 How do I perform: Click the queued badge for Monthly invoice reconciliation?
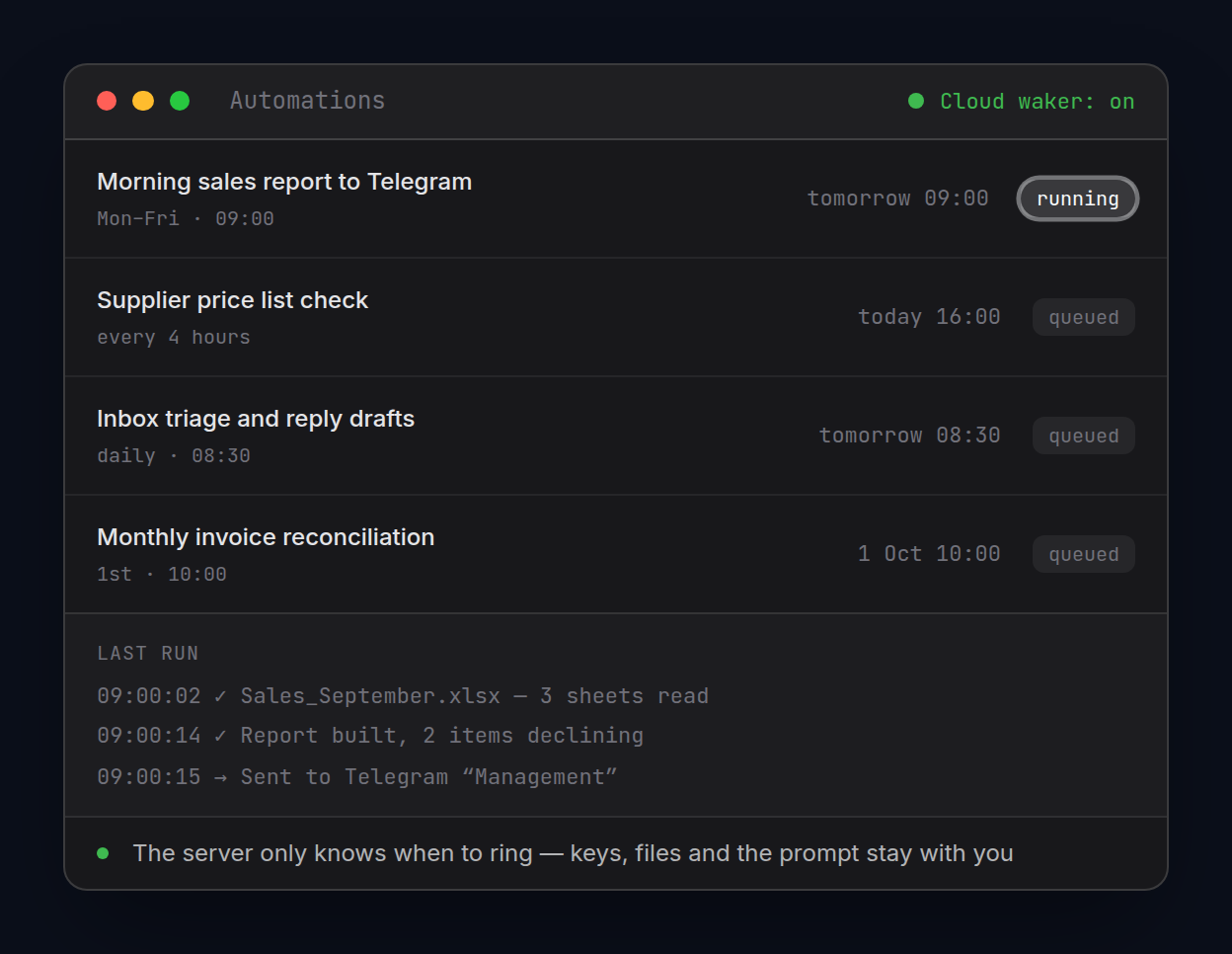tap(1084, 554)
